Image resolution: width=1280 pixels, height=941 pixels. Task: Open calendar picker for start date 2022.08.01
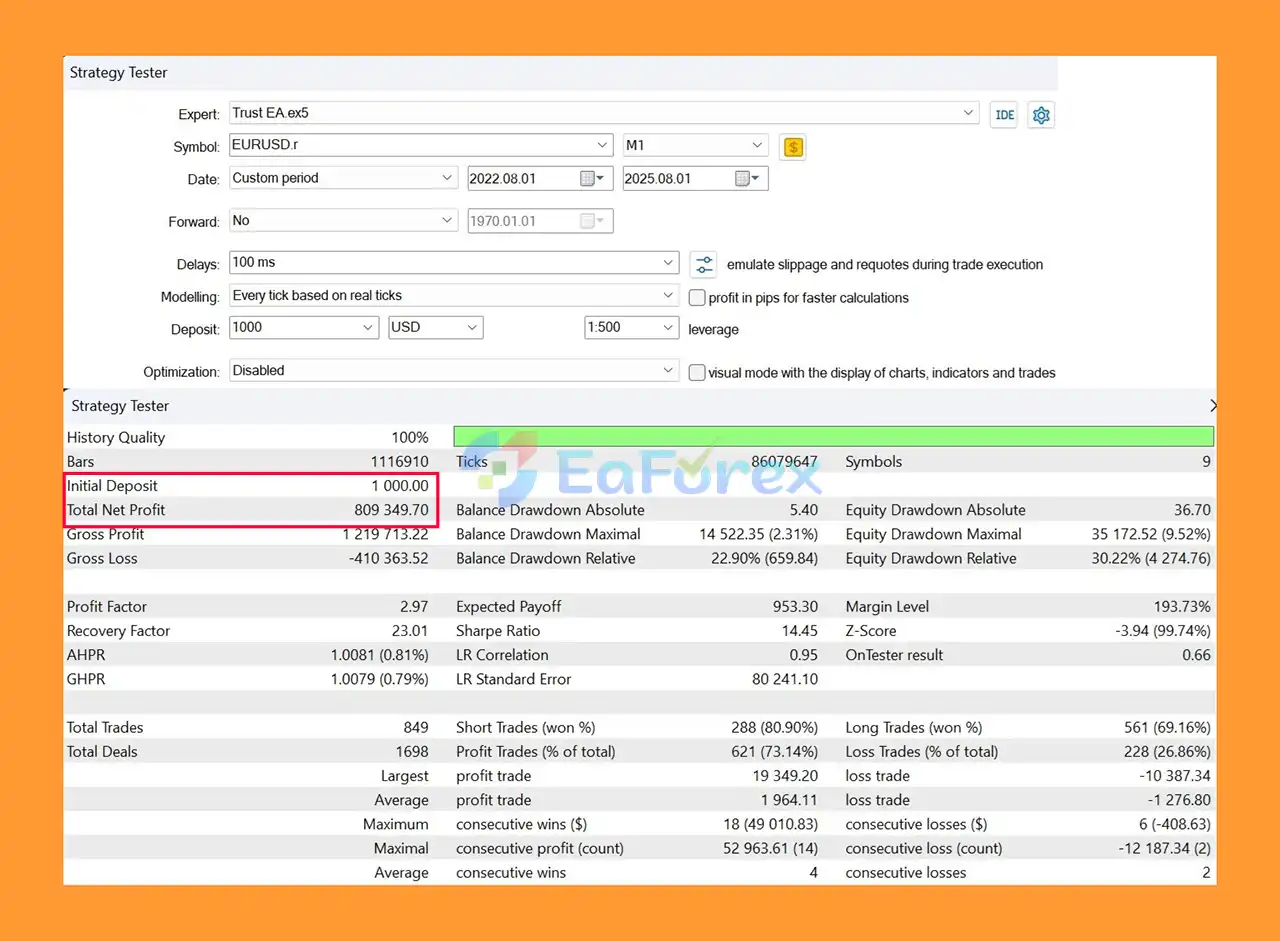(592, 179)
